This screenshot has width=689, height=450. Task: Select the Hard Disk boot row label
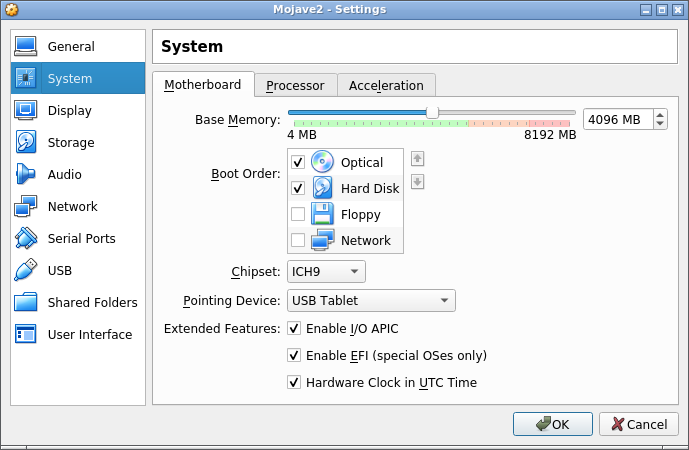point(370,189)
